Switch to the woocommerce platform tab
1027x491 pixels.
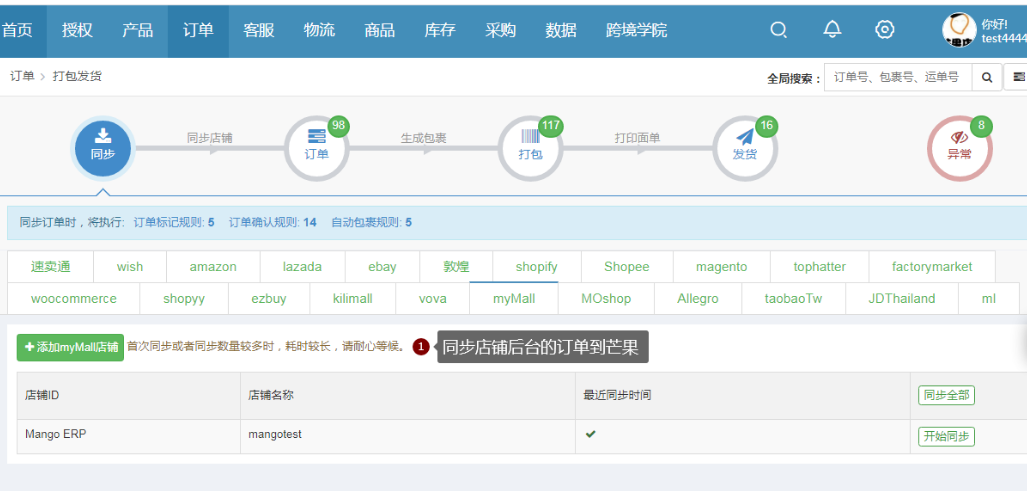pyautogui.click(x=73, y=299)
